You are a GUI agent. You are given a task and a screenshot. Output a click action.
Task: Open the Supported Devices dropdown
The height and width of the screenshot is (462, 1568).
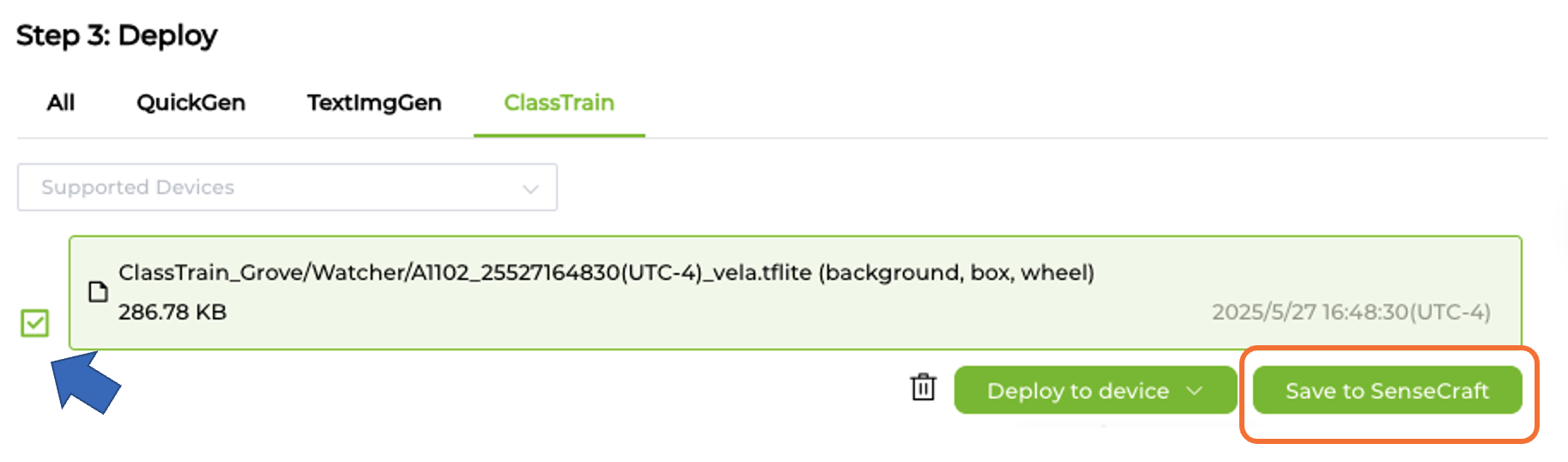pyautogui.click(x=287, y=187)
